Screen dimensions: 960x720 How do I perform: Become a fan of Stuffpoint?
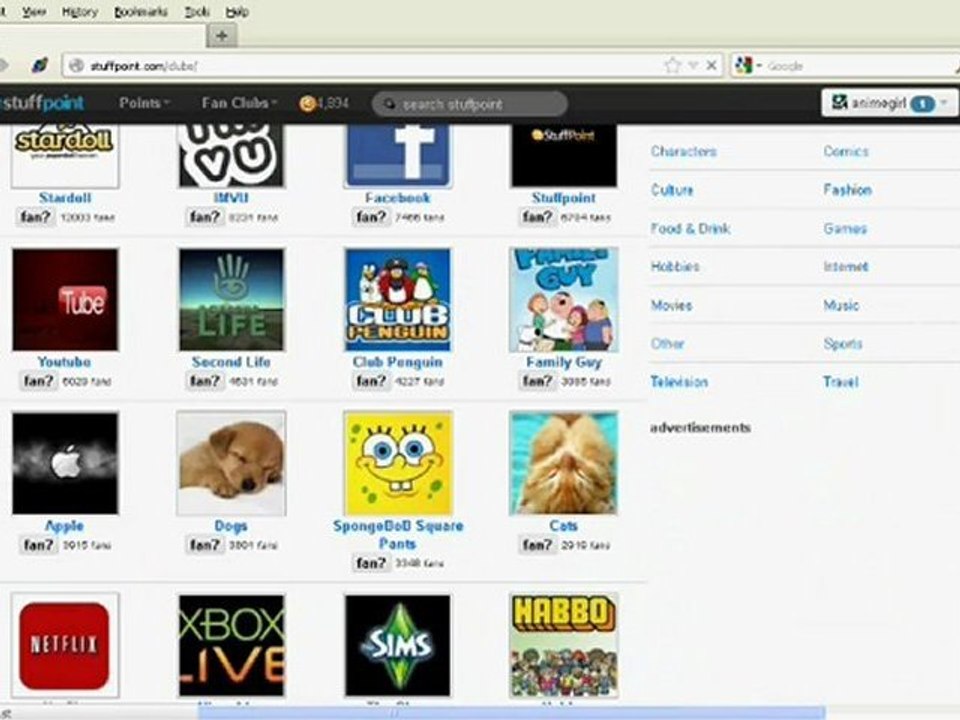coord(538,217)
